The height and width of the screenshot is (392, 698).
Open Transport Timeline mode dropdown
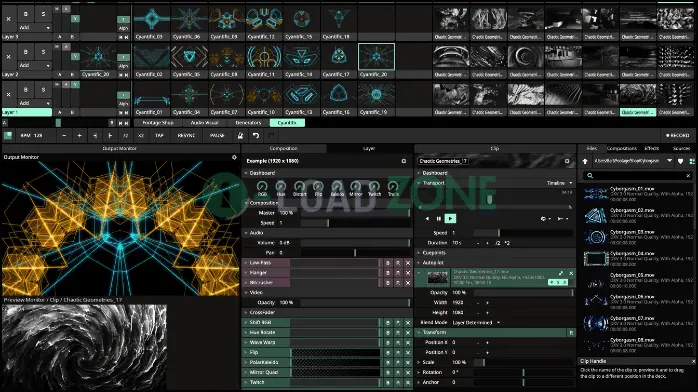560,183
